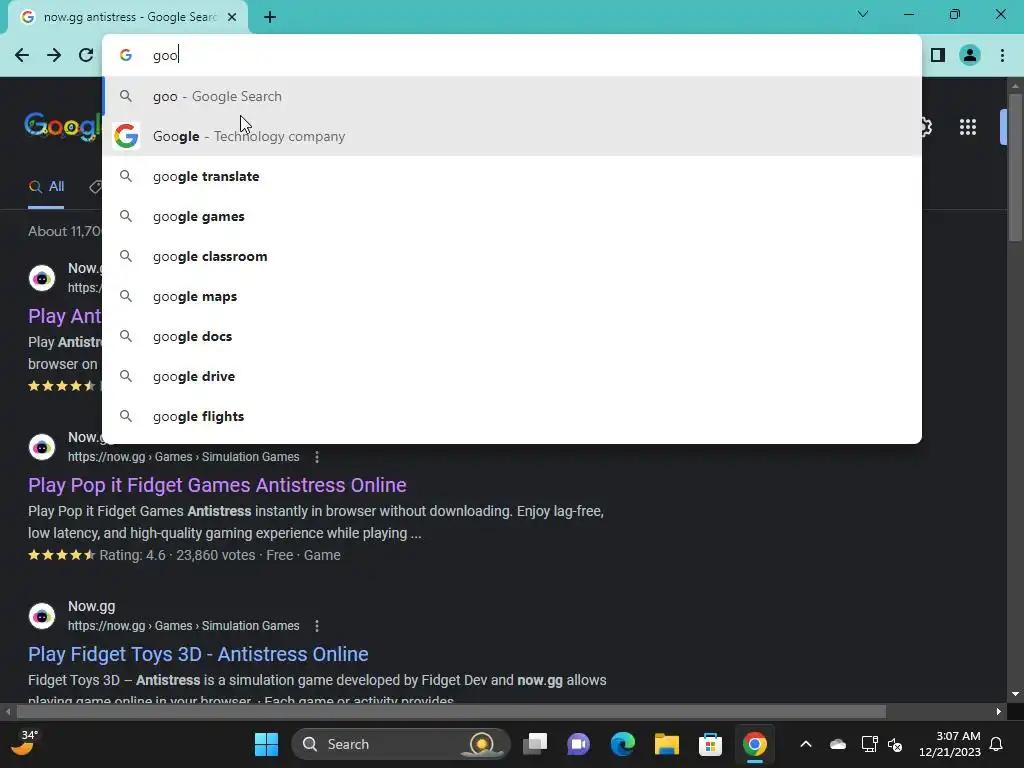Open 'Play Fidget Toys 3D - Antistress Online' result

coord(198,654)
